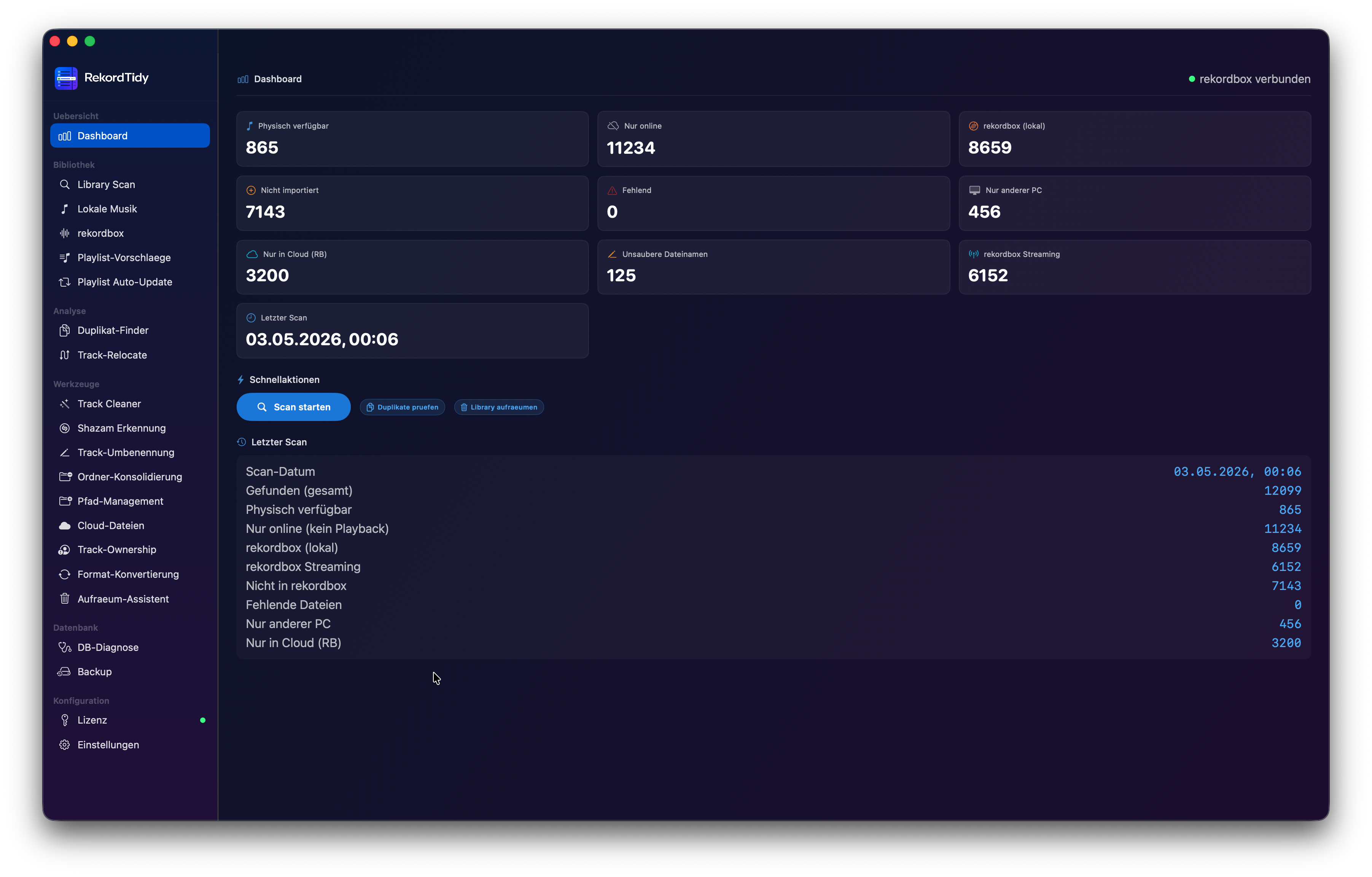Click the Fehlend warning triangle icon
This screenshot has width=1372, height=877.
pos(612,190)
